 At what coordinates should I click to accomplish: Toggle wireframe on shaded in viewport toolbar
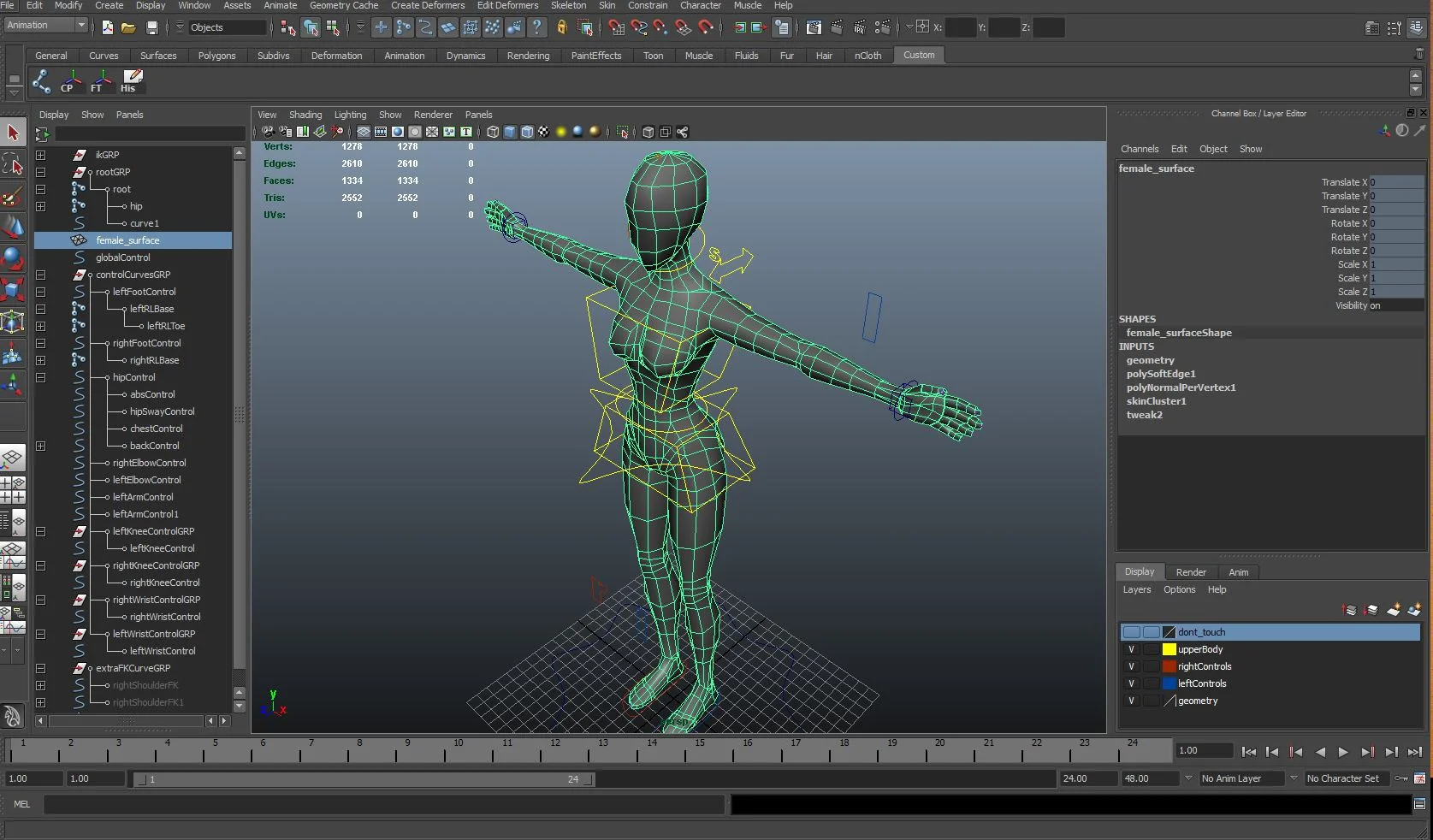pyautogui.click(x=527, y=132)
